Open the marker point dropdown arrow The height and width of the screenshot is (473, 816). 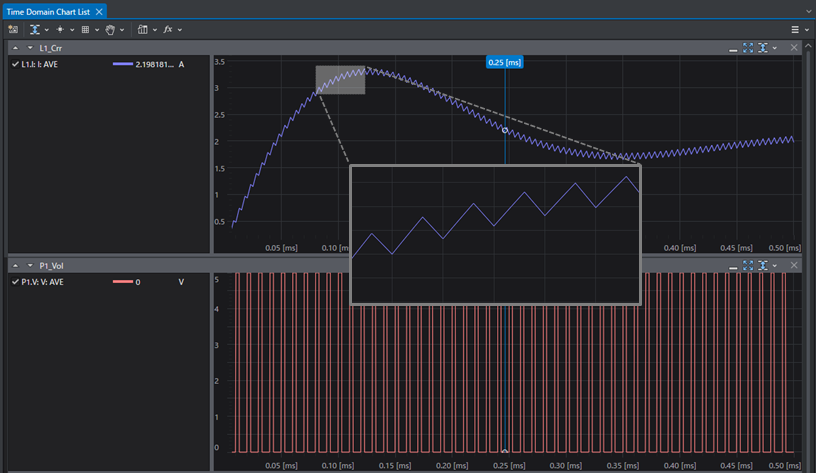click(x=72, y=30)
